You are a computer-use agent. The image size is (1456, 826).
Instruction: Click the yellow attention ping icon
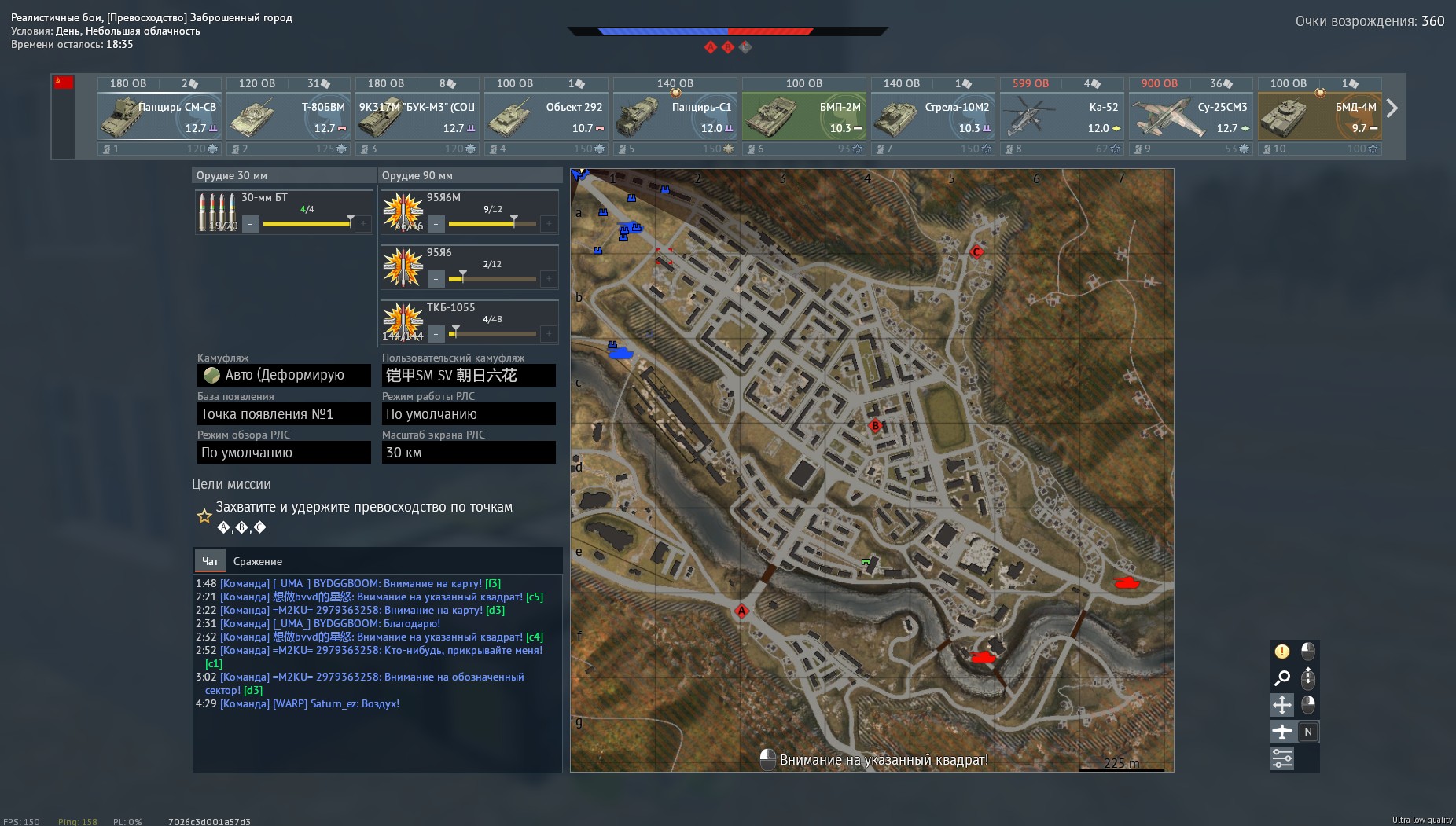click(1281, 652)
